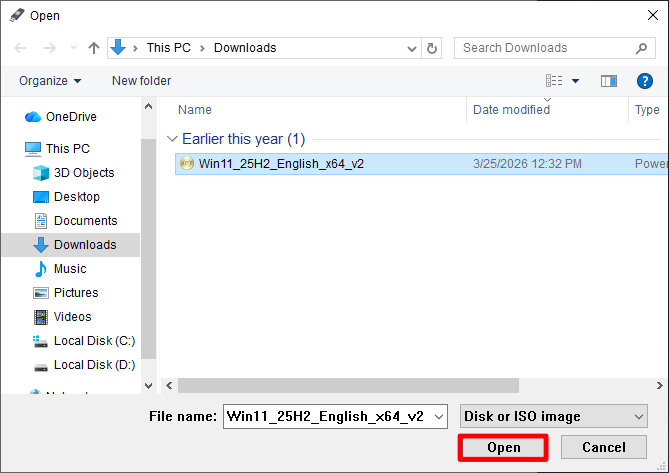The image size is (669, 473).
Task: Focus the Search Downloads field
Action: pos(555,48)
